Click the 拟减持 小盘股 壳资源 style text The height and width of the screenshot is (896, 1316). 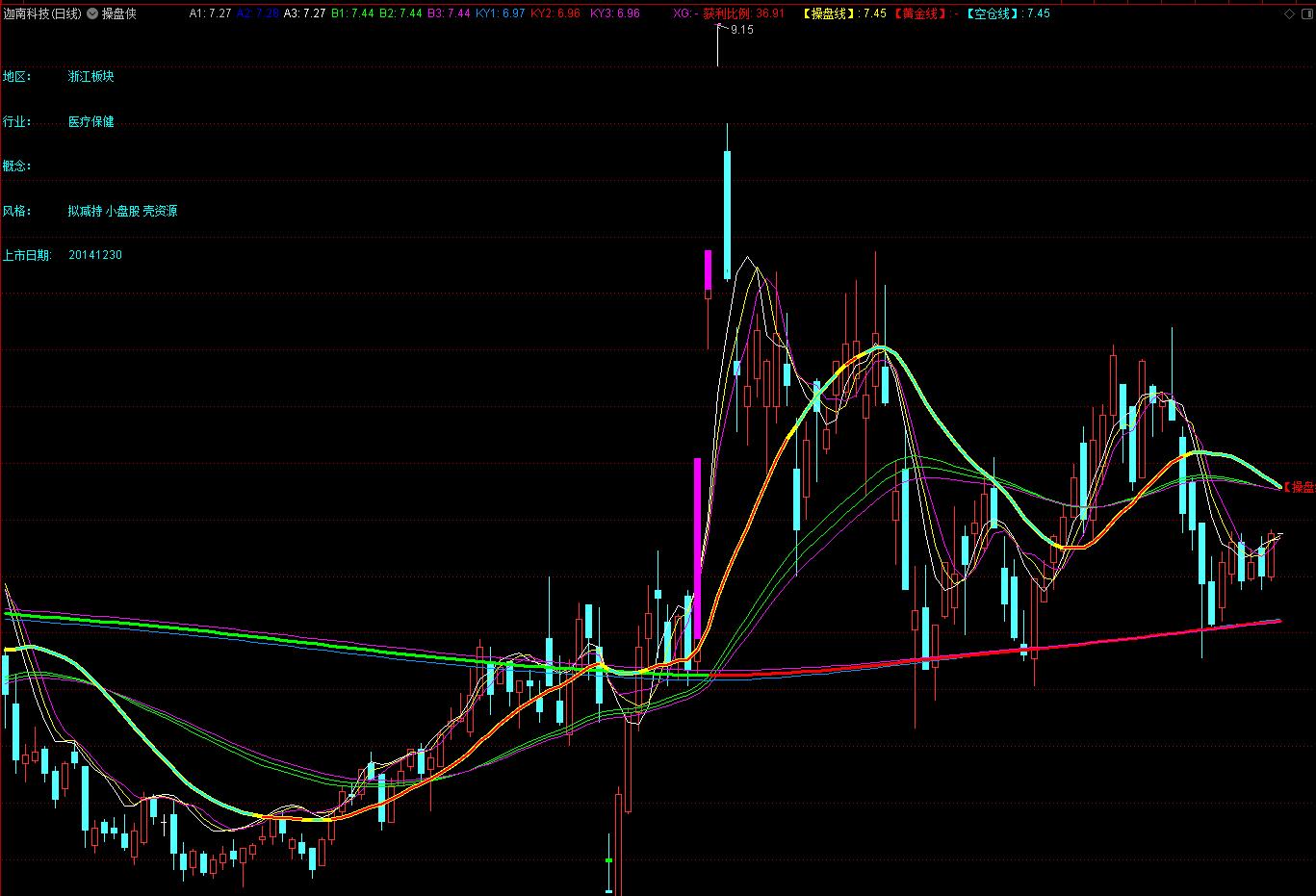122,211
